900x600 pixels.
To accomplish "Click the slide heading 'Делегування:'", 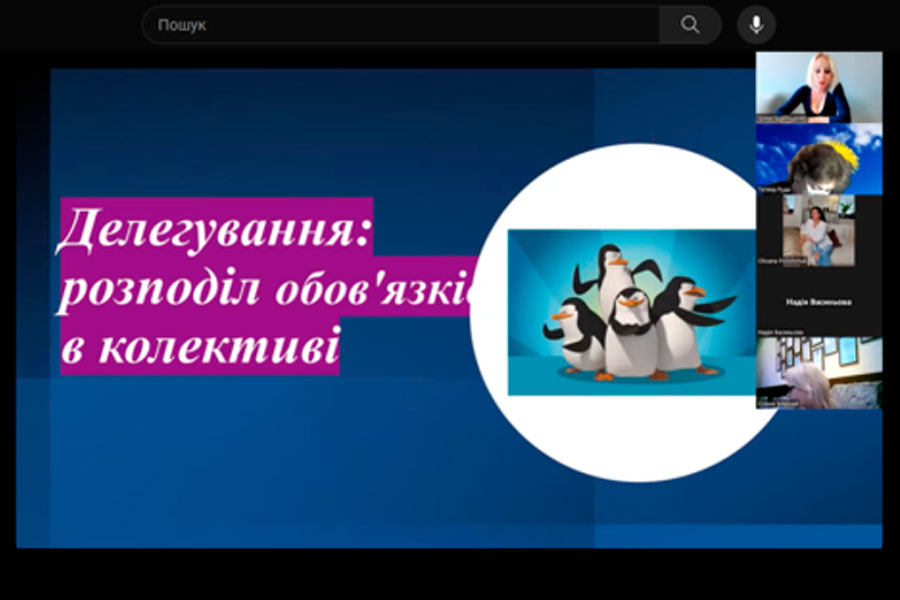I will [x=215, y=228].
